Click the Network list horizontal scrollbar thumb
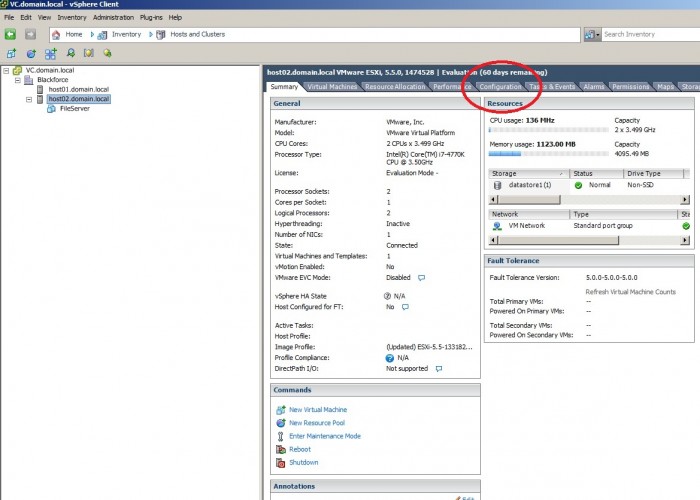Screen dimensions: 700x500 pos(558,240)
